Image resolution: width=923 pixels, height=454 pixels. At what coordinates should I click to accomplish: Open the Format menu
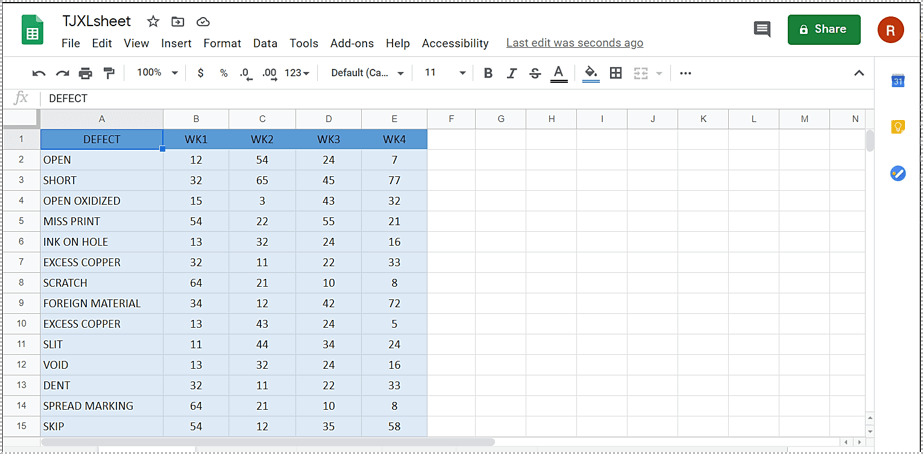[222, 43]
